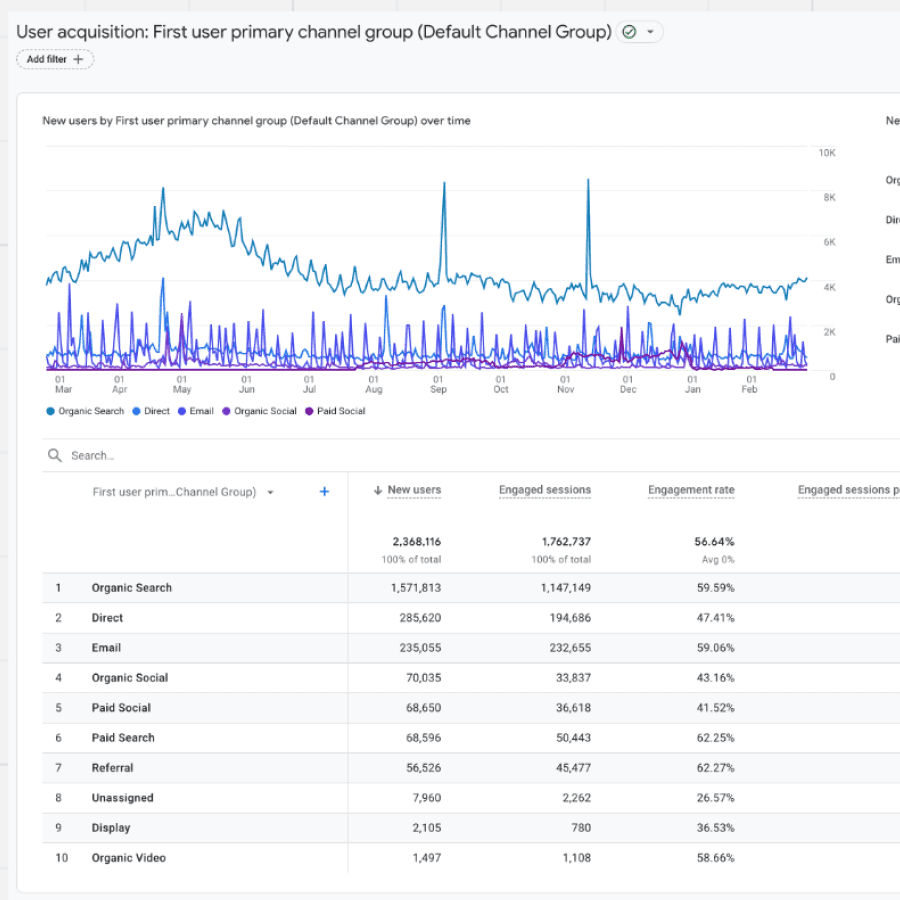This screenshot has height=900, width=900.
Task: Click the Referral row label
Action: click(112, 768)
